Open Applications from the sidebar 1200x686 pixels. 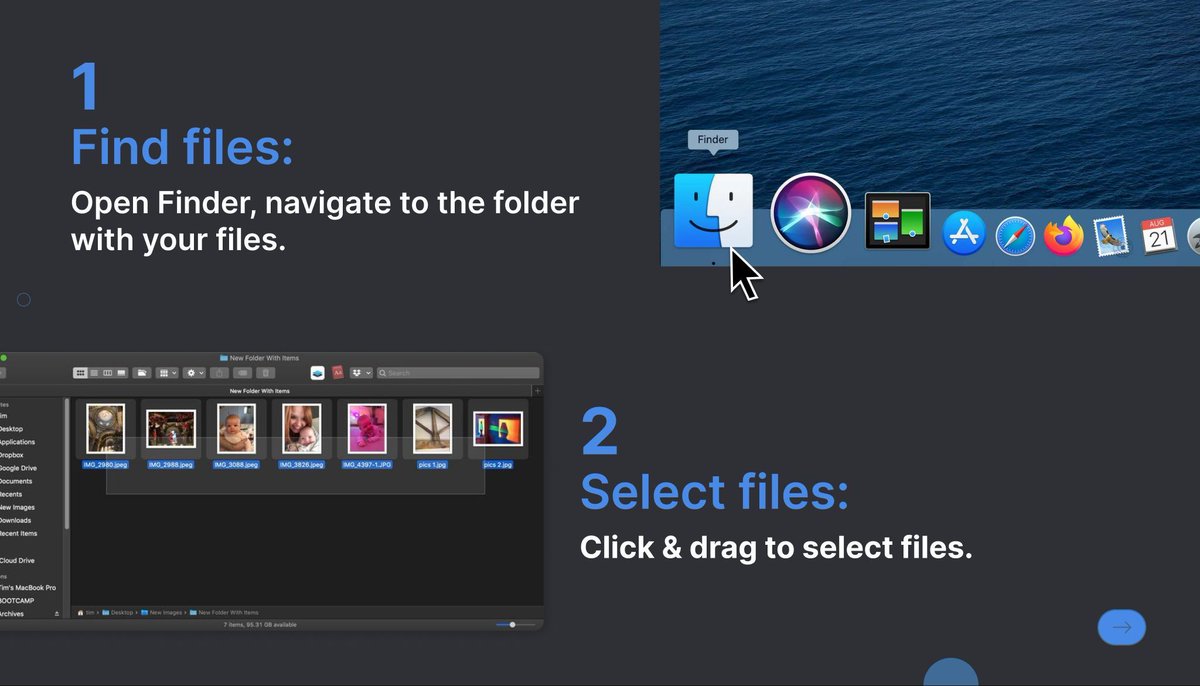[x=27, y=442]
